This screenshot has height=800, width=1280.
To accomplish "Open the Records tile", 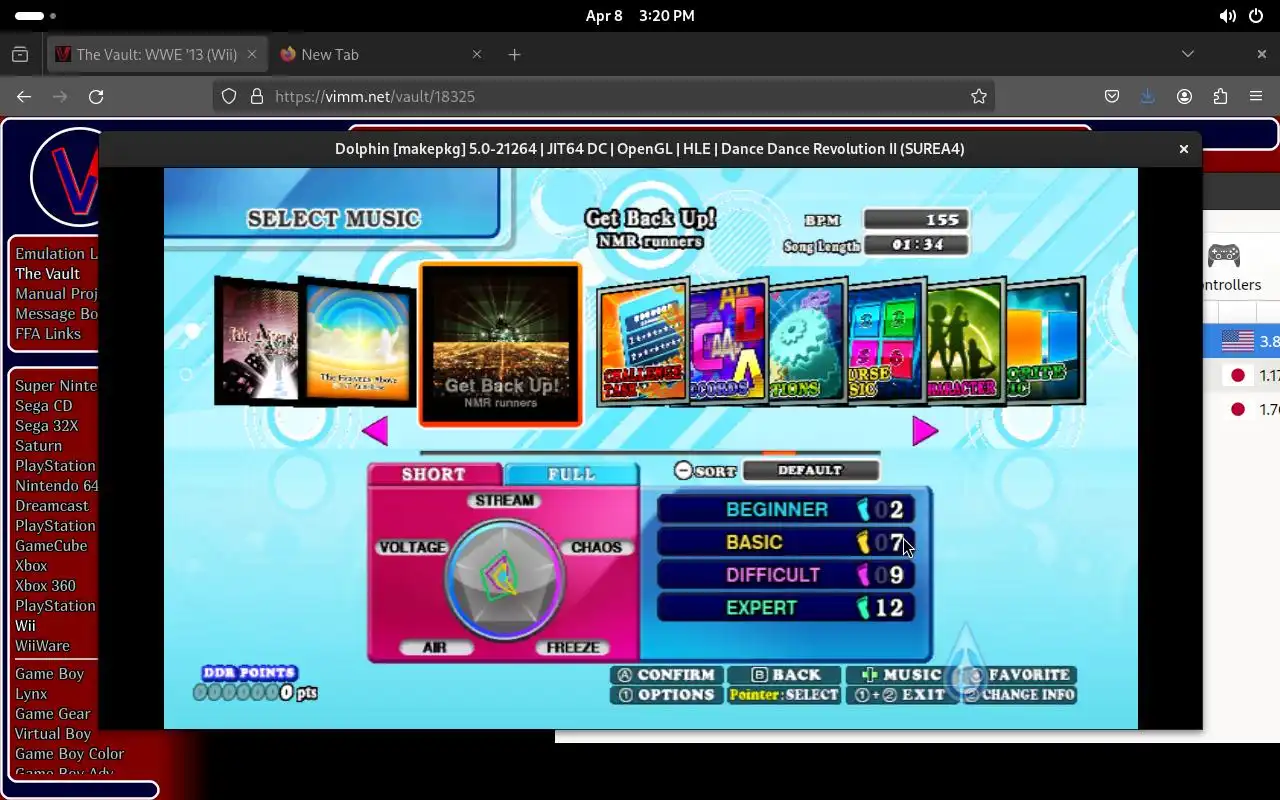I will coord(728,343).
